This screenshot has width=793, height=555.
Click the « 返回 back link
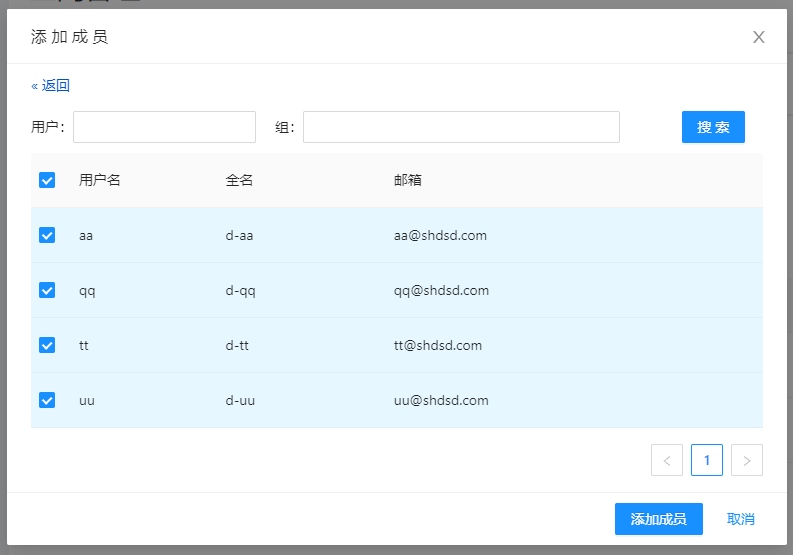point(50,86)
